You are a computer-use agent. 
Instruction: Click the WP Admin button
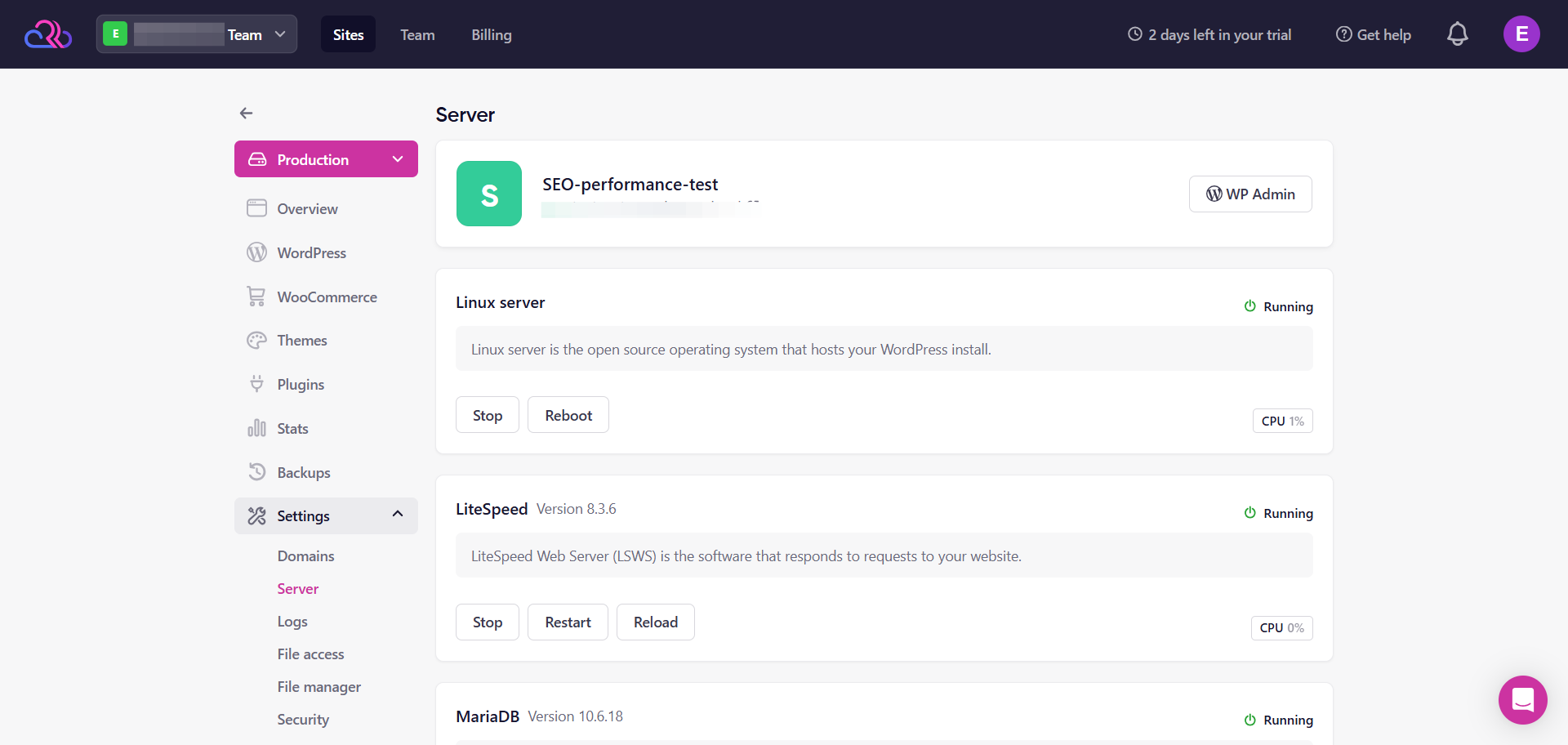click(1250, 194)
